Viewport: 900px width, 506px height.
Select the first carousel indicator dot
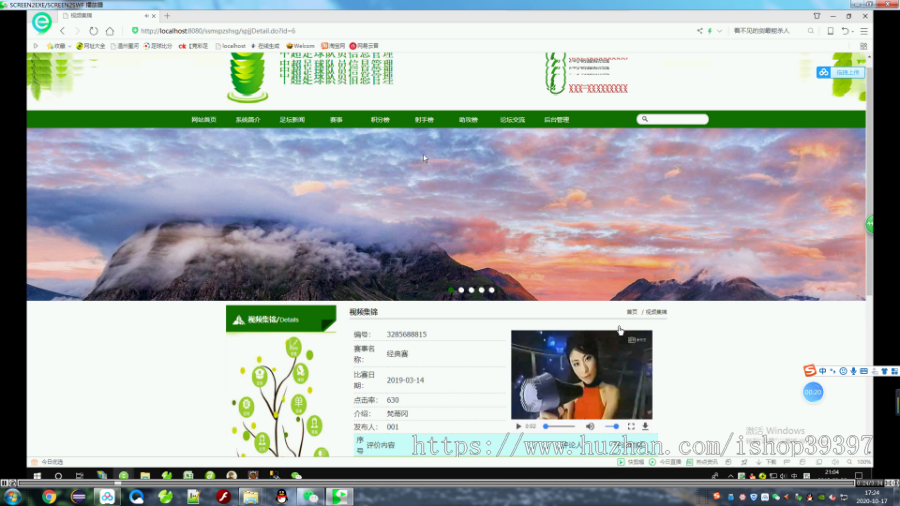click(x=451, y=290)
